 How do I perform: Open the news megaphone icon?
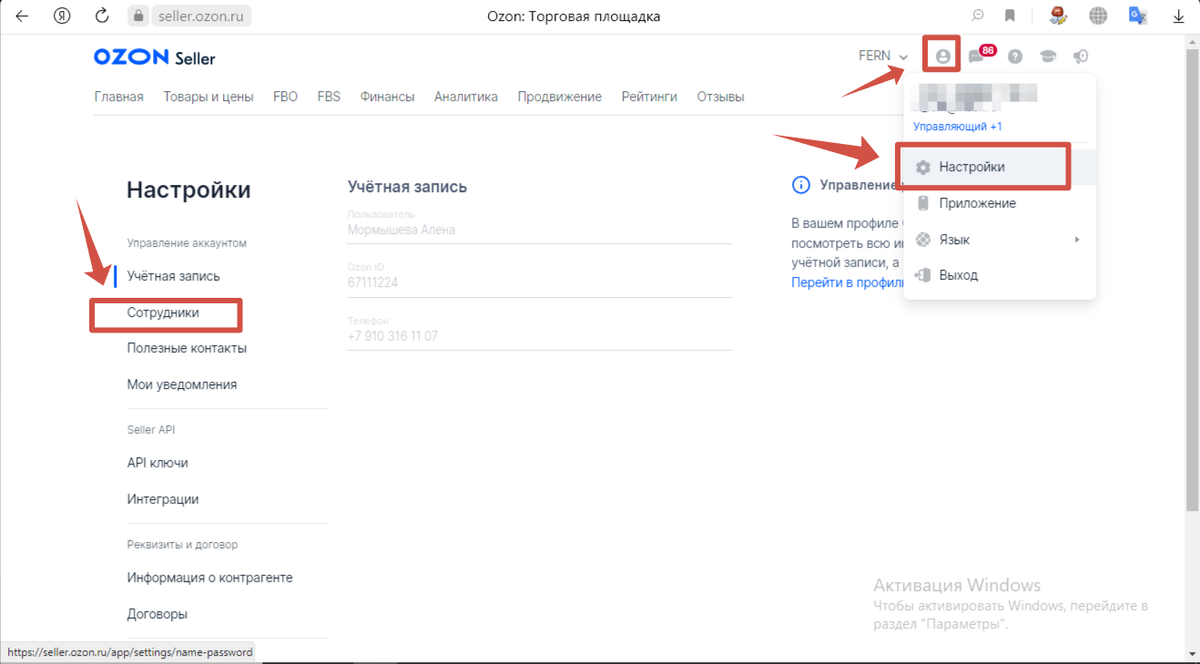pos(1080,57)
